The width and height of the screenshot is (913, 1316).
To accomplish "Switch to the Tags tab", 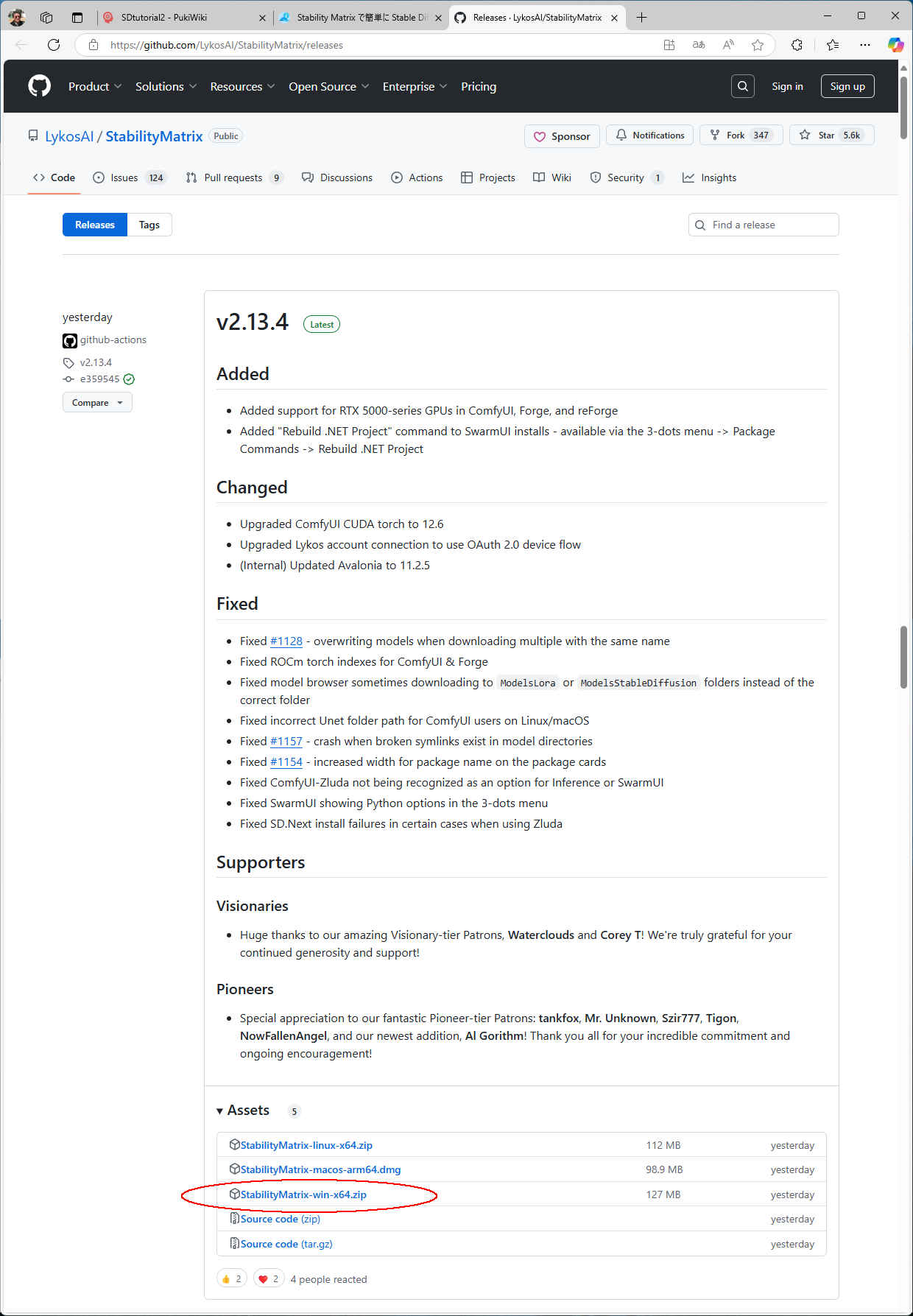I will pos(149,225).
